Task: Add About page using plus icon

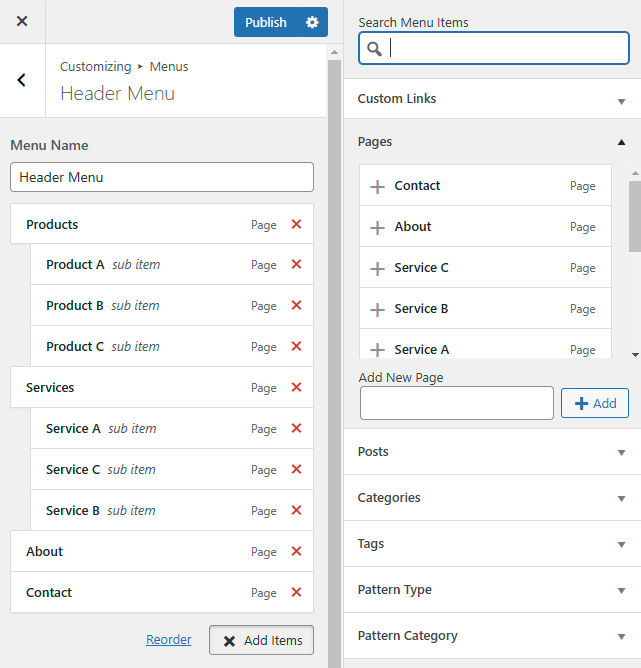Action: point(377,228)
